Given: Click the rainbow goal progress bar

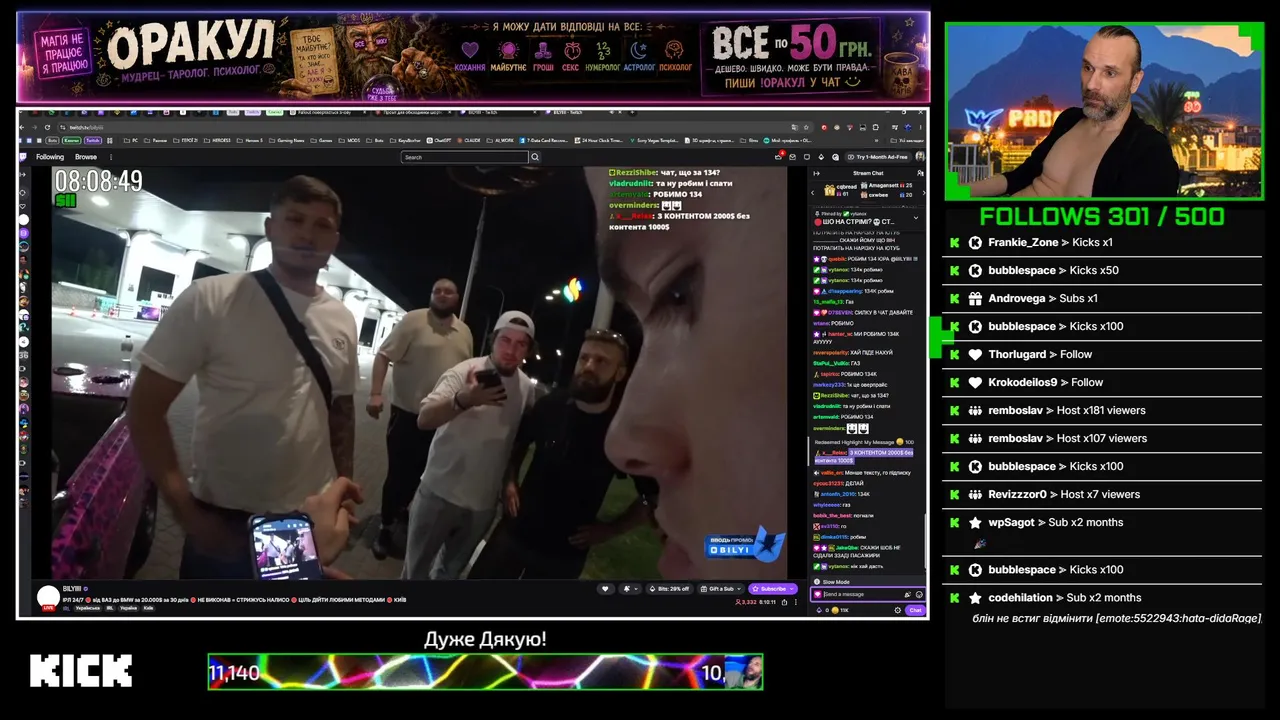Looking at the screenshot, I should tap(485, 672).
